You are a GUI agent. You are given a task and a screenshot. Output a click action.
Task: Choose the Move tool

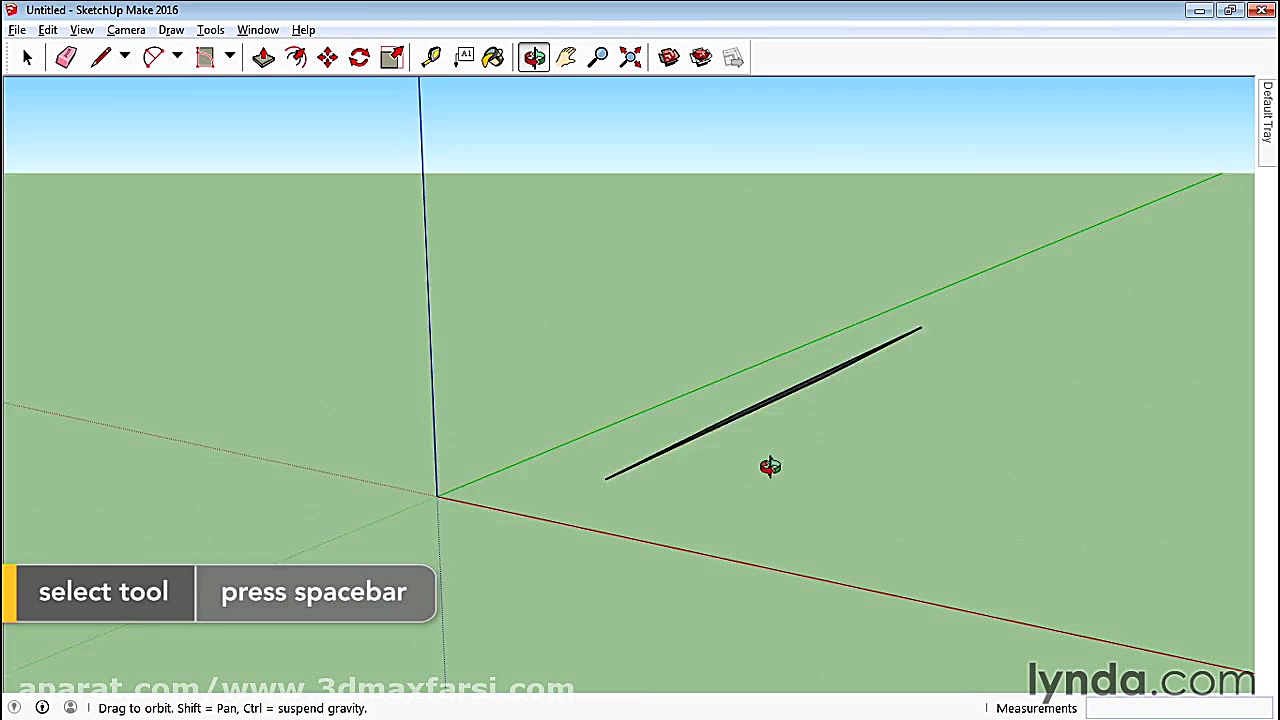coord(327,58)
